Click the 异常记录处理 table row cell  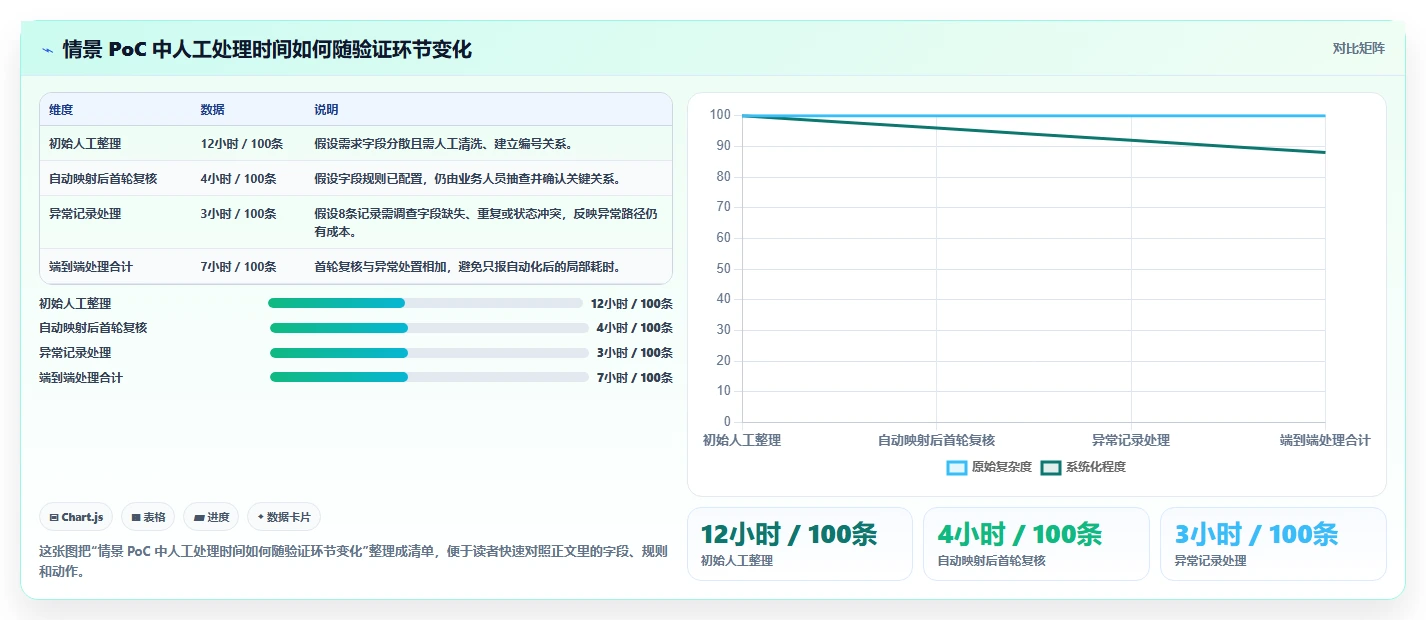point(85,214)
